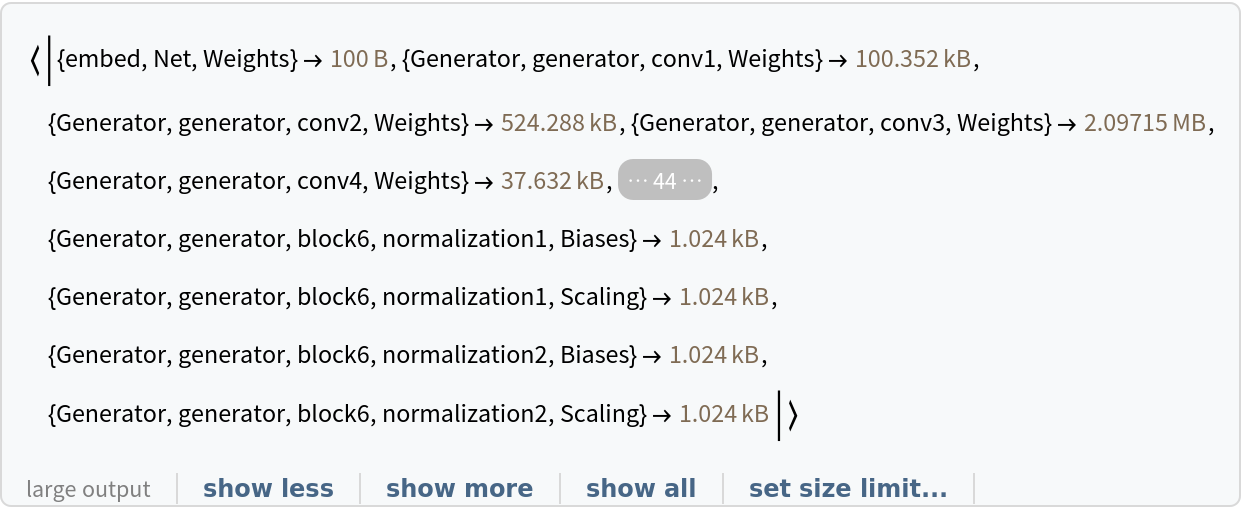Click the {embed, Net, Weights} key
Viewport: 1242px width, 508px height.
tap(177, 60)
